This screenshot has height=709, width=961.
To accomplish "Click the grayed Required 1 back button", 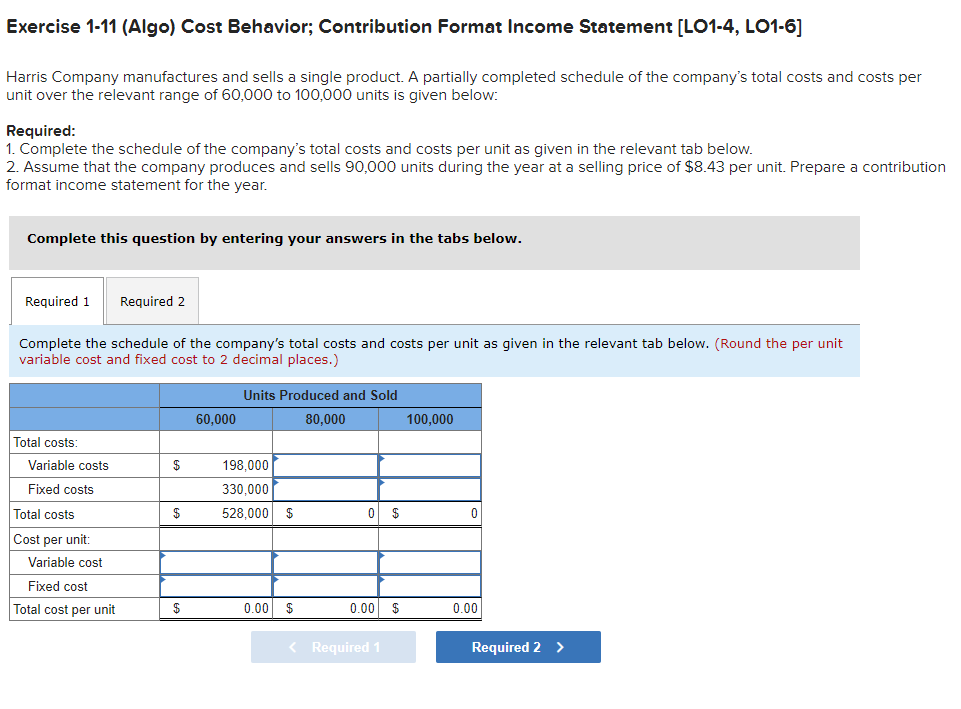I will [x=333, y=646].
